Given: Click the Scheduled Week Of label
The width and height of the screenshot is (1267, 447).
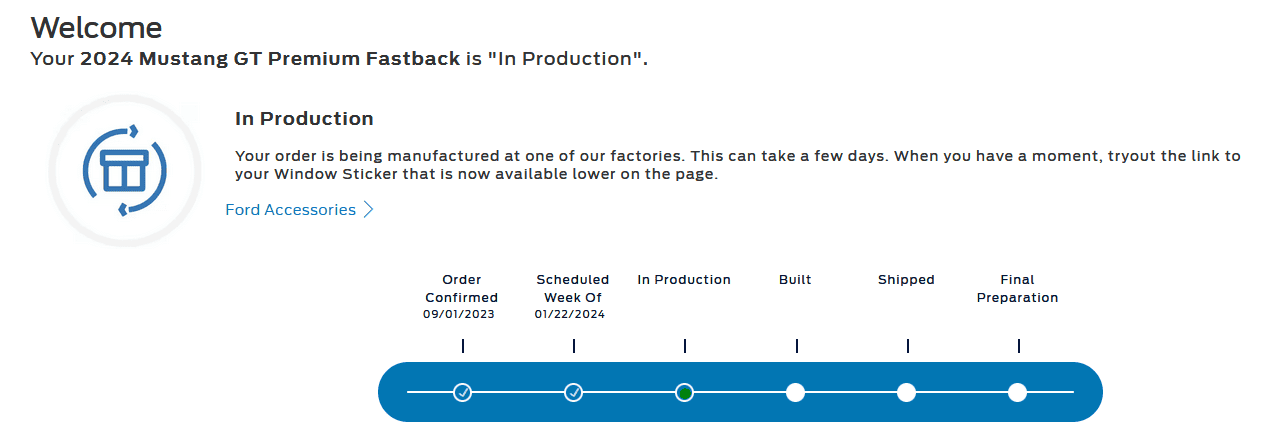Looking at the screenshot, I should [x=573, y=289].
